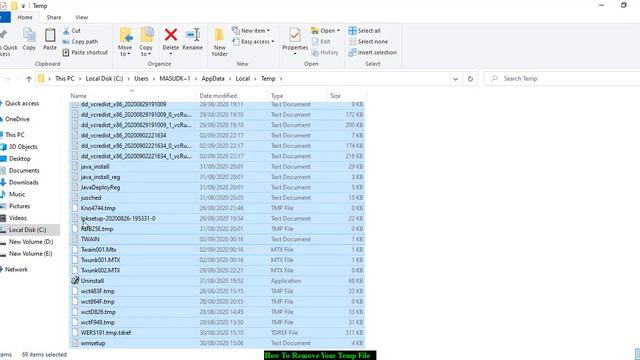Switch to the View ribbon tab
The height and width of the screenshot is (360, 640).
pyautogui.click(x=82, y=18)
